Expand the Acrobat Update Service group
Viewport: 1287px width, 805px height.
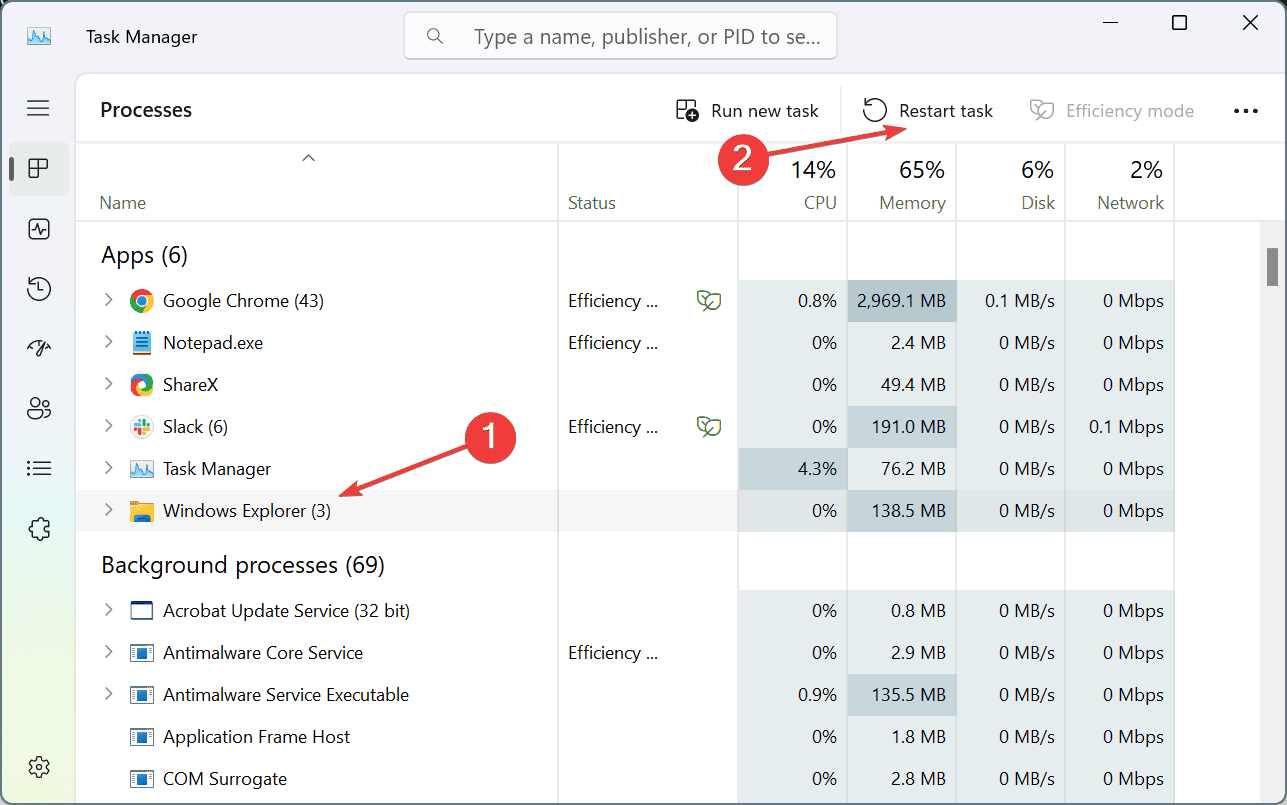[109, 610]
